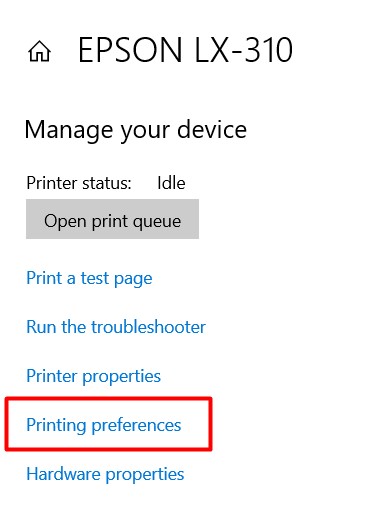The image size is (378, 519).
Task: Open Hardware properties
Action: 105,474
